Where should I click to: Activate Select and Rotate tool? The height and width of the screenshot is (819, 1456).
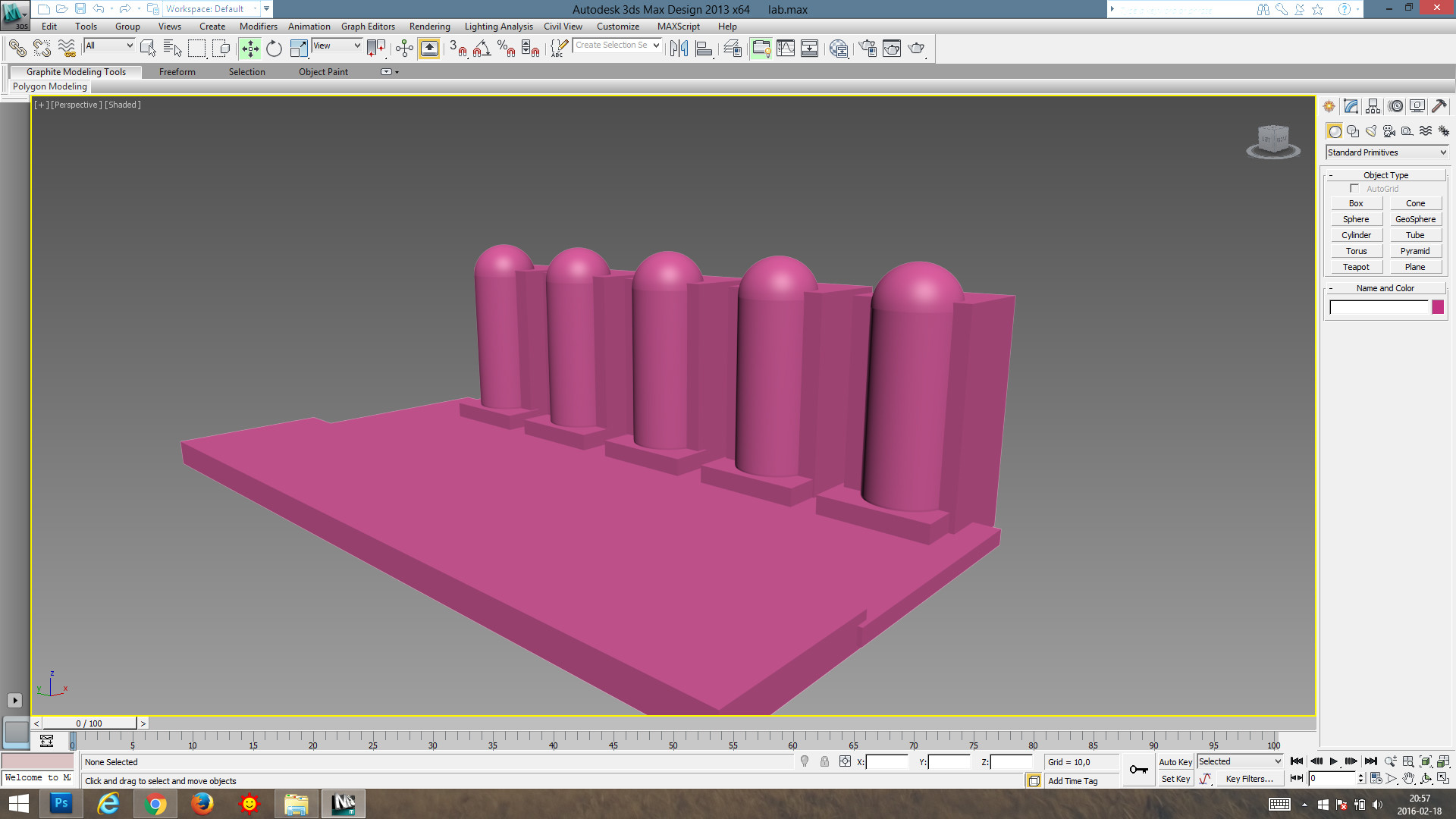coord(274,49)
